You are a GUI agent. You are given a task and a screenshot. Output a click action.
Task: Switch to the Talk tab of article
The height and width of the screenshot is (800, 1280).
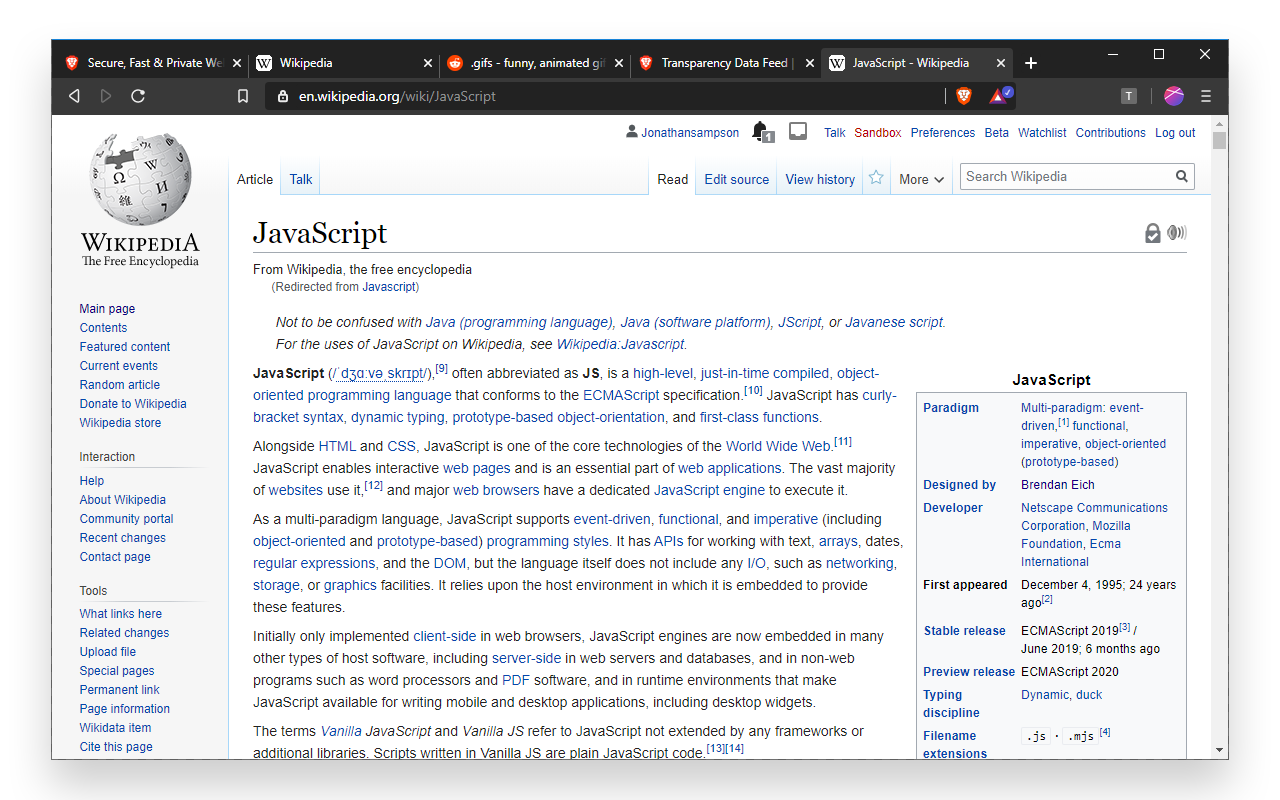point(301,179)
